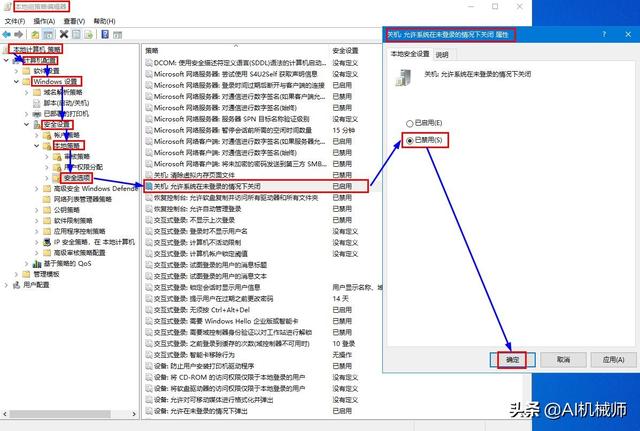Switch to the 本地安全设置 tab
Screen dimensions: 640x431
[x=410, y=54]
